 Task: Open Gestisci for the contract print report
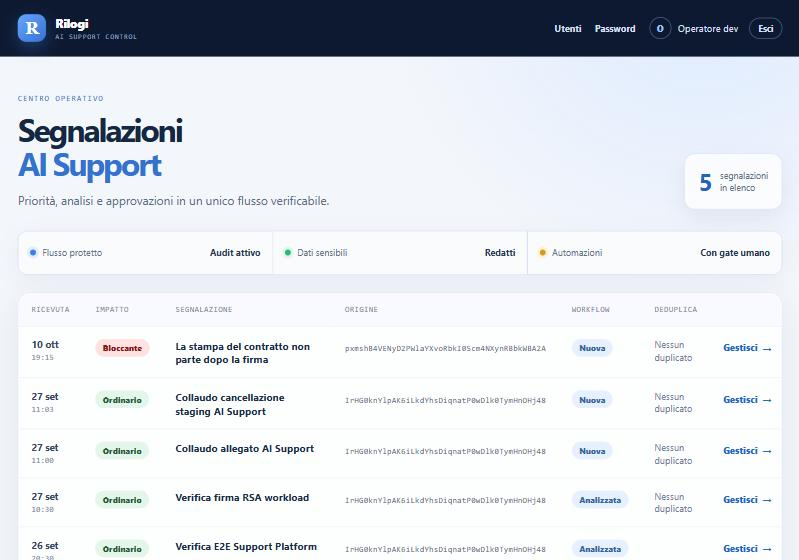[747, 348]
